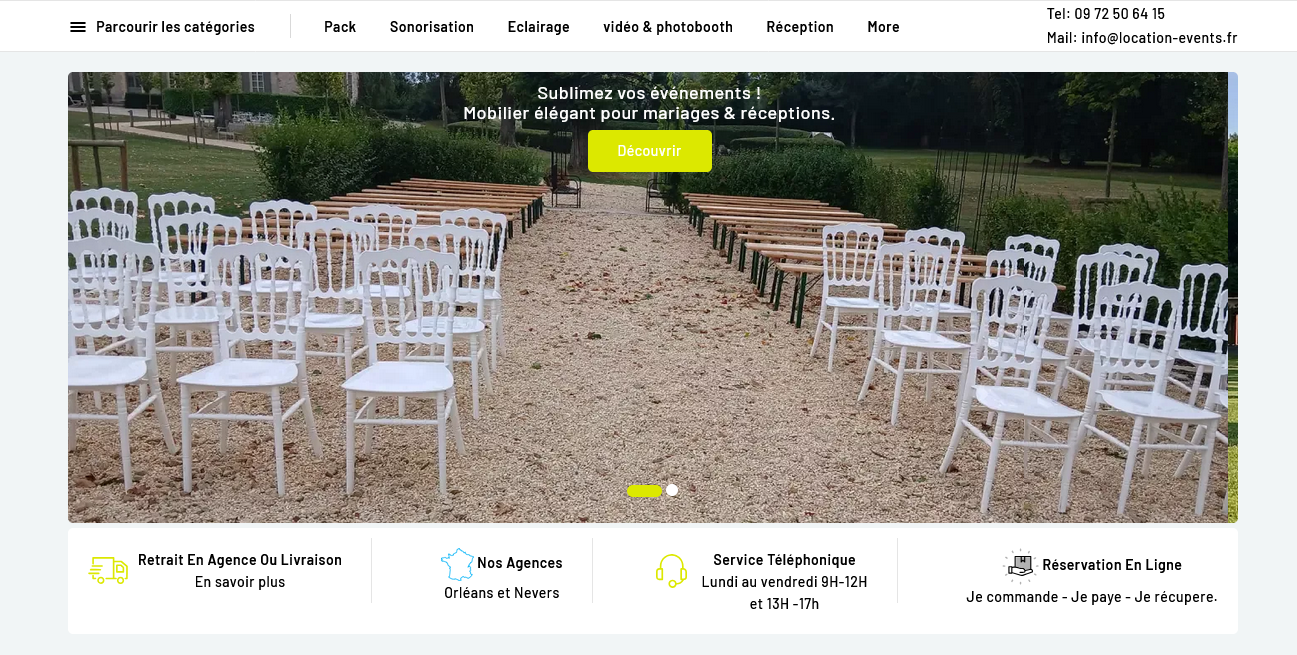Screen dimensions: 1297x655
Task: Open the Retrait En Agence Ou Livraison heading
Action: pos(240,560)
